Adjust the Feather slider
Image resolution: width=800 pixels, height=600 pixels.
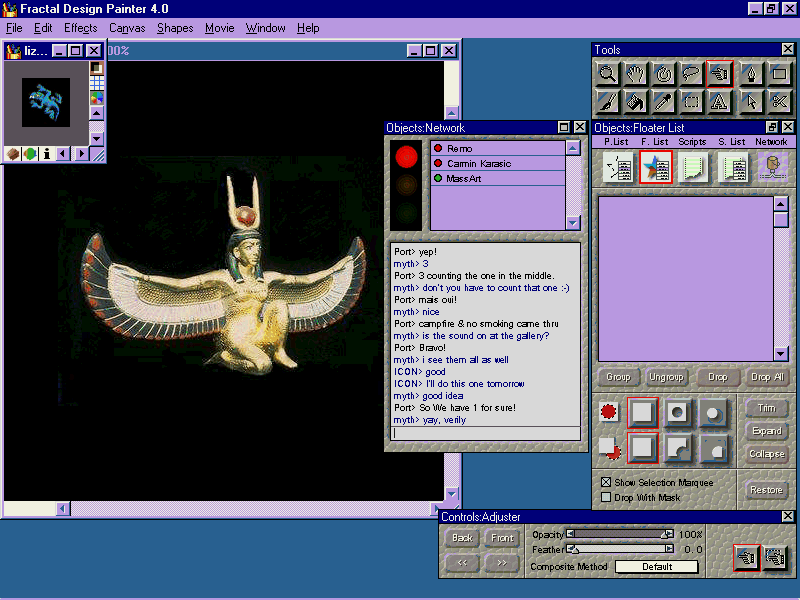620,549
